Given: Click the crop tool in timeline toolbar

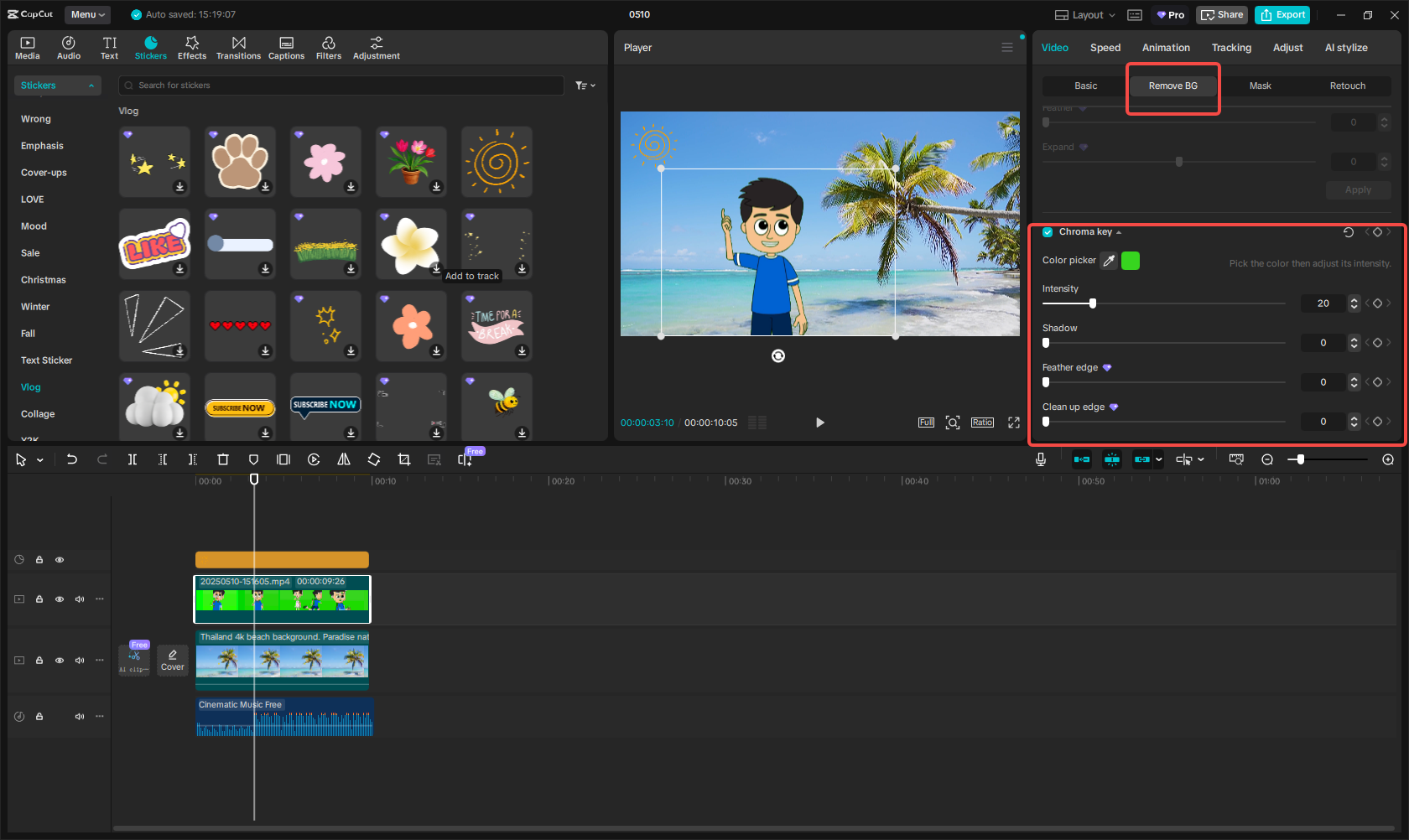Looking at the screenshot, I should pyautogui.click(x=404, y=459).
